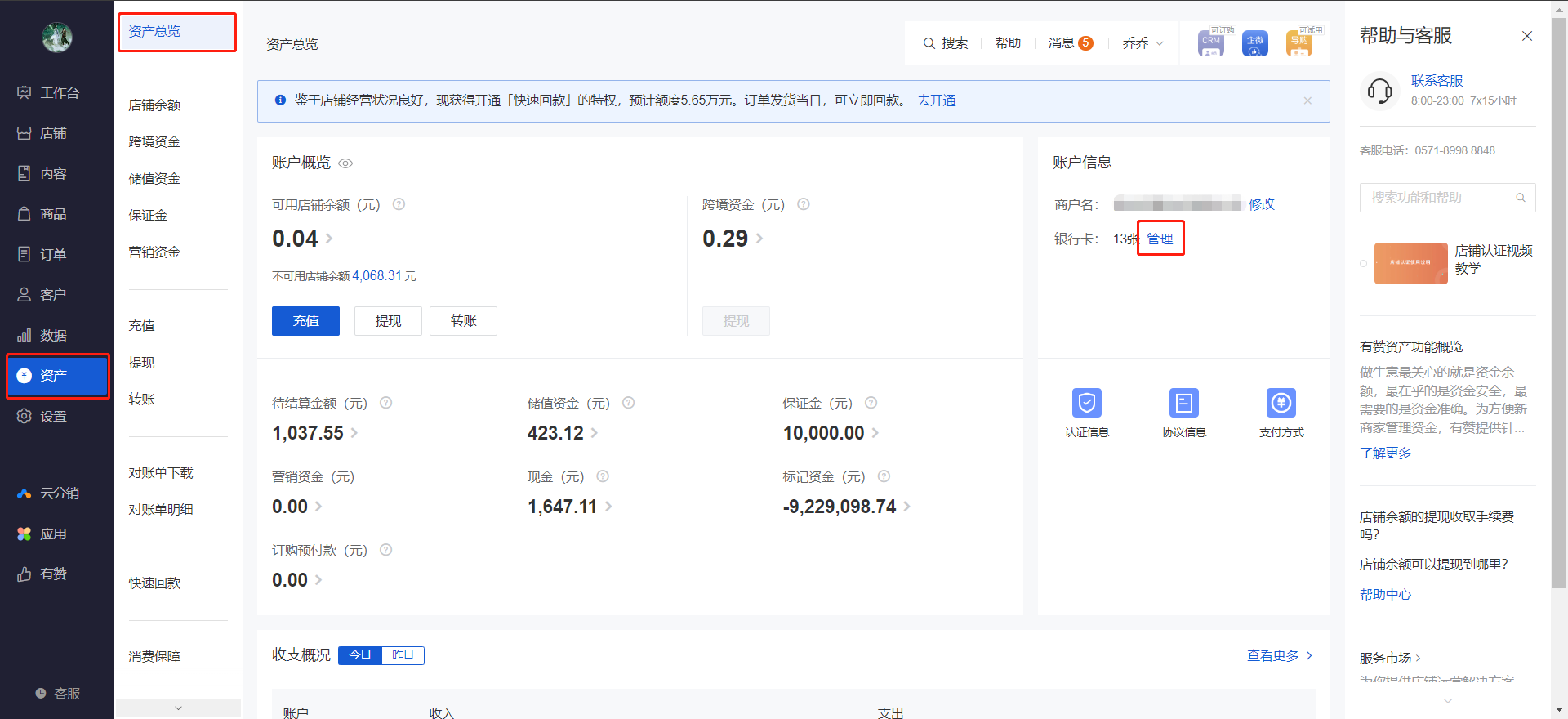Open details arrow beside 423.12

coord(595,433)
